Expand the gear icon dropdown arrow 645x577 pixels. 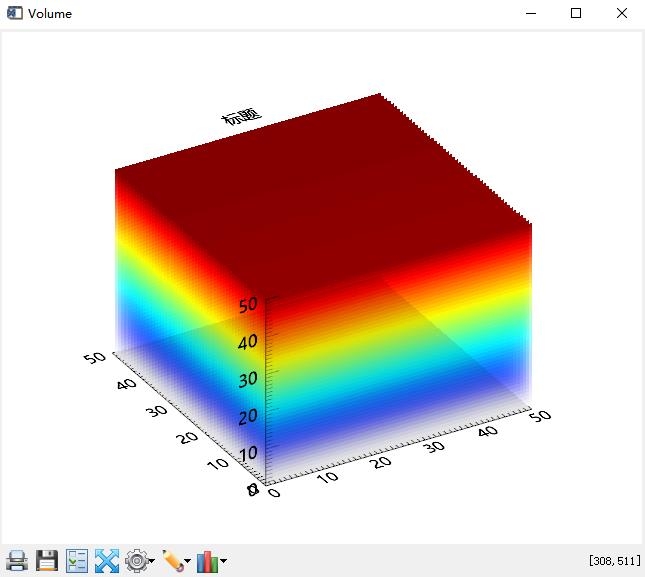[x=152, y=562]
